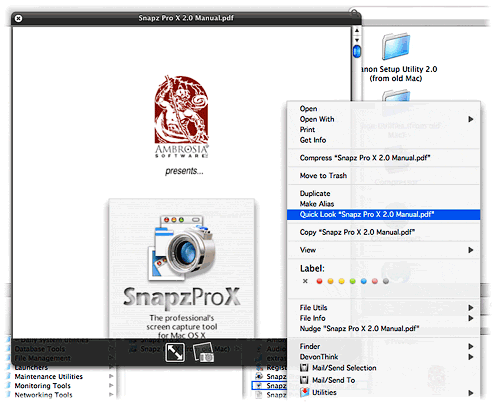Expand the View submenu arrow
The height and width of the screenshot is (406, 495).
click(471, 250)
